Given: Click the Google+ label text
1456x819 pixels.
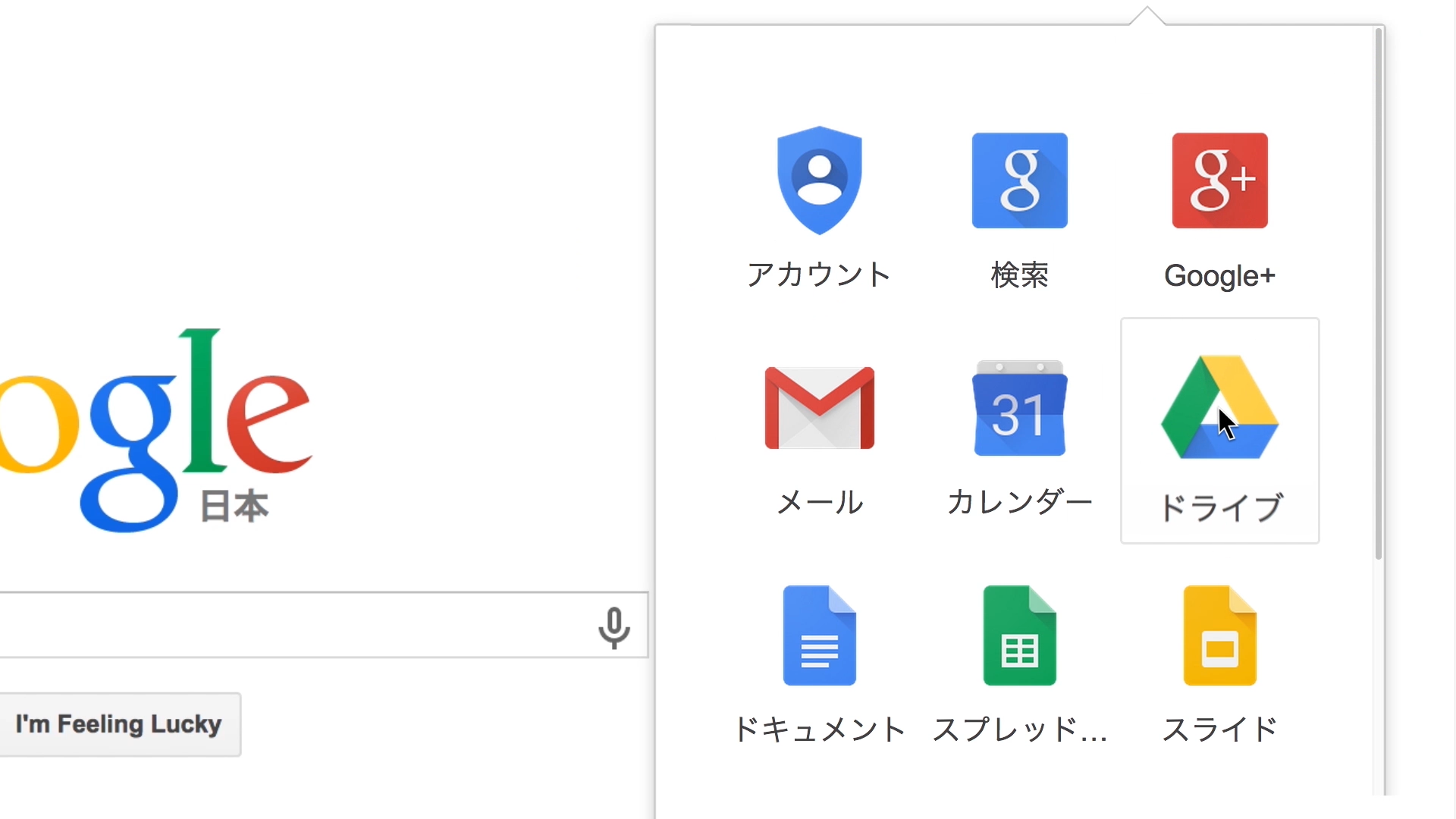Looking at the screenshot, I should pos(1220,276).
